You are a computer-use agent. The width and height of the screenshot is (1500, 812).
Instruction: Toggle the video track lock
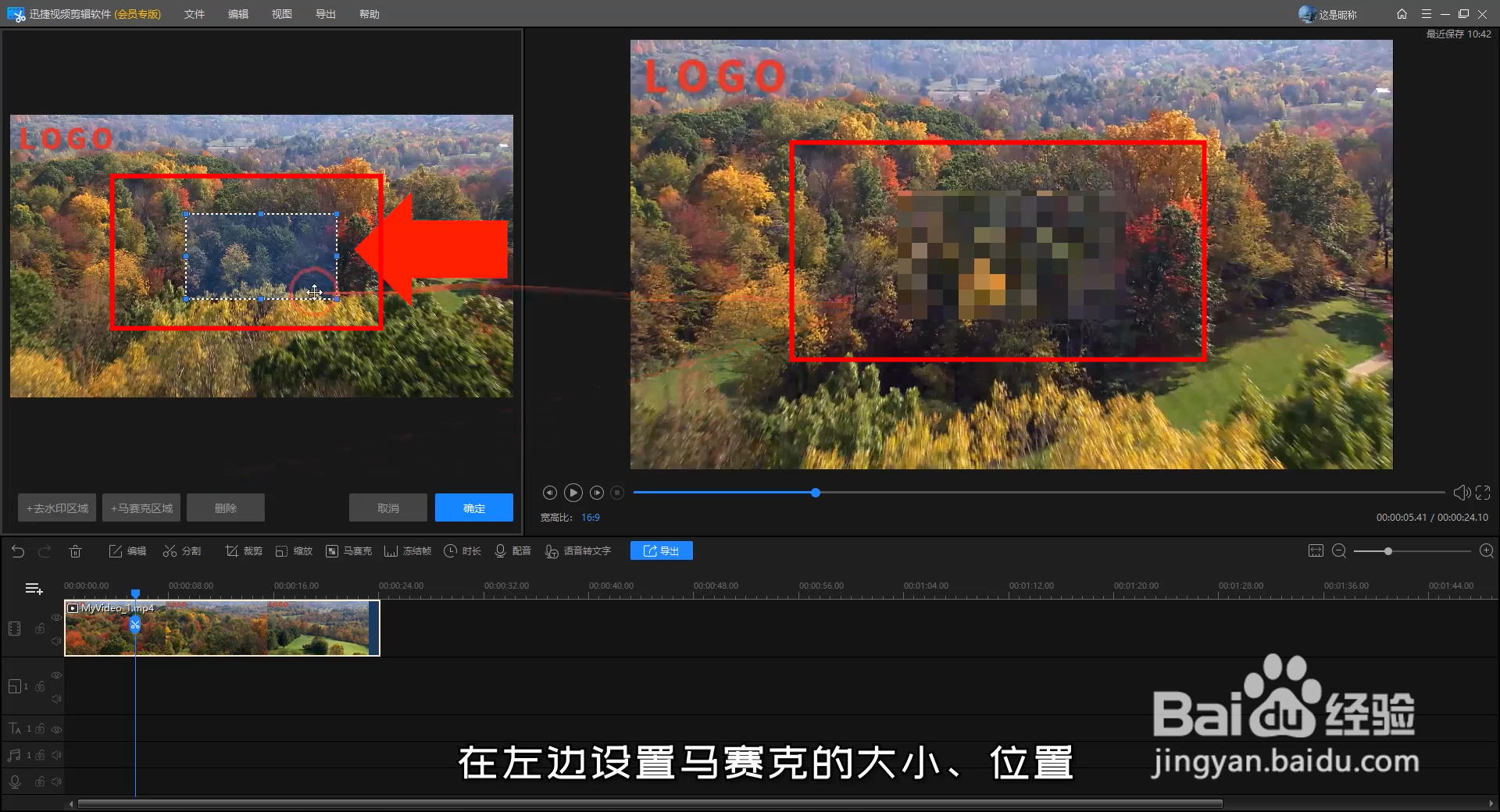coord(40,629)
